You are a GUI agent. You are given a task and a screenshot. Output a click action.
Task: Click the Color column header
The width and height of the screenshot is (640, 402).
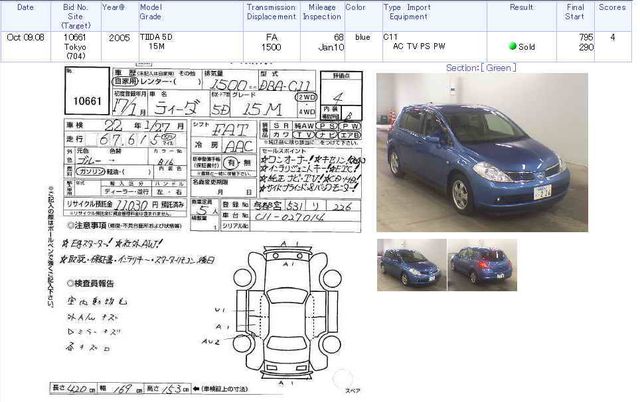click(355, 7)
